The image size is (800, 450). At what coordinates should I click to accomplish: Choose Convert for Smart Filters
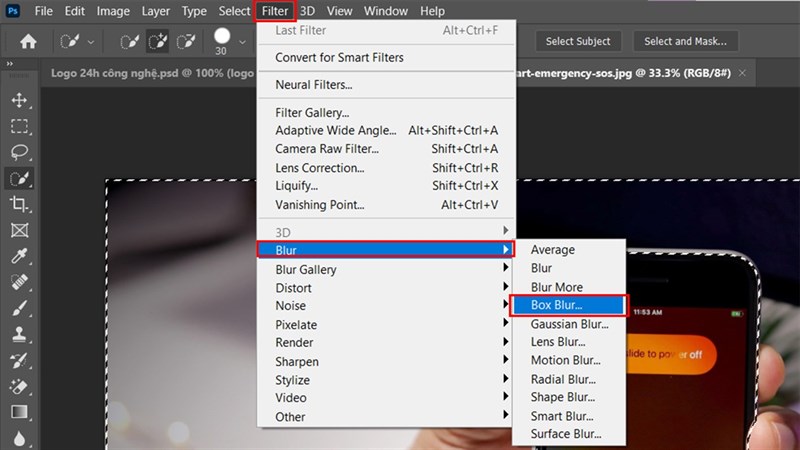click(387, 58)
